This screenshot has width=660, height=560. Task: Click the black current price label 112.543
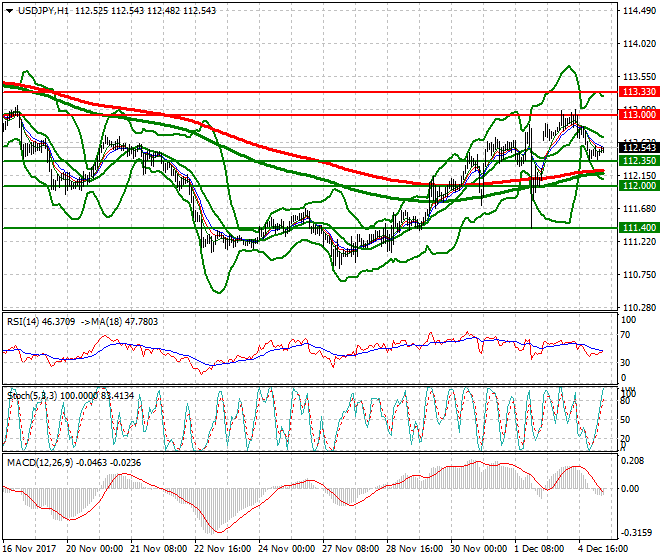click(639, 148)
